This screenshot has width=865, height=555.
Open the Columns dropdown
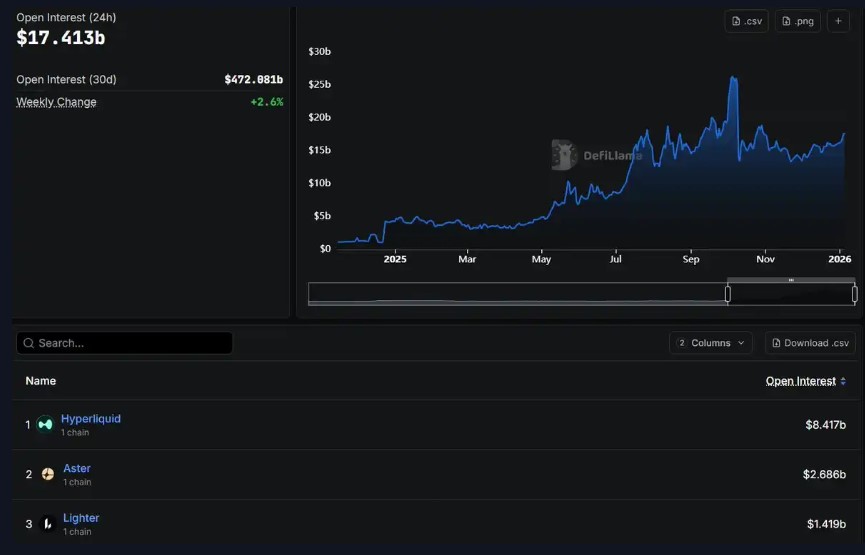click(711, 343)
